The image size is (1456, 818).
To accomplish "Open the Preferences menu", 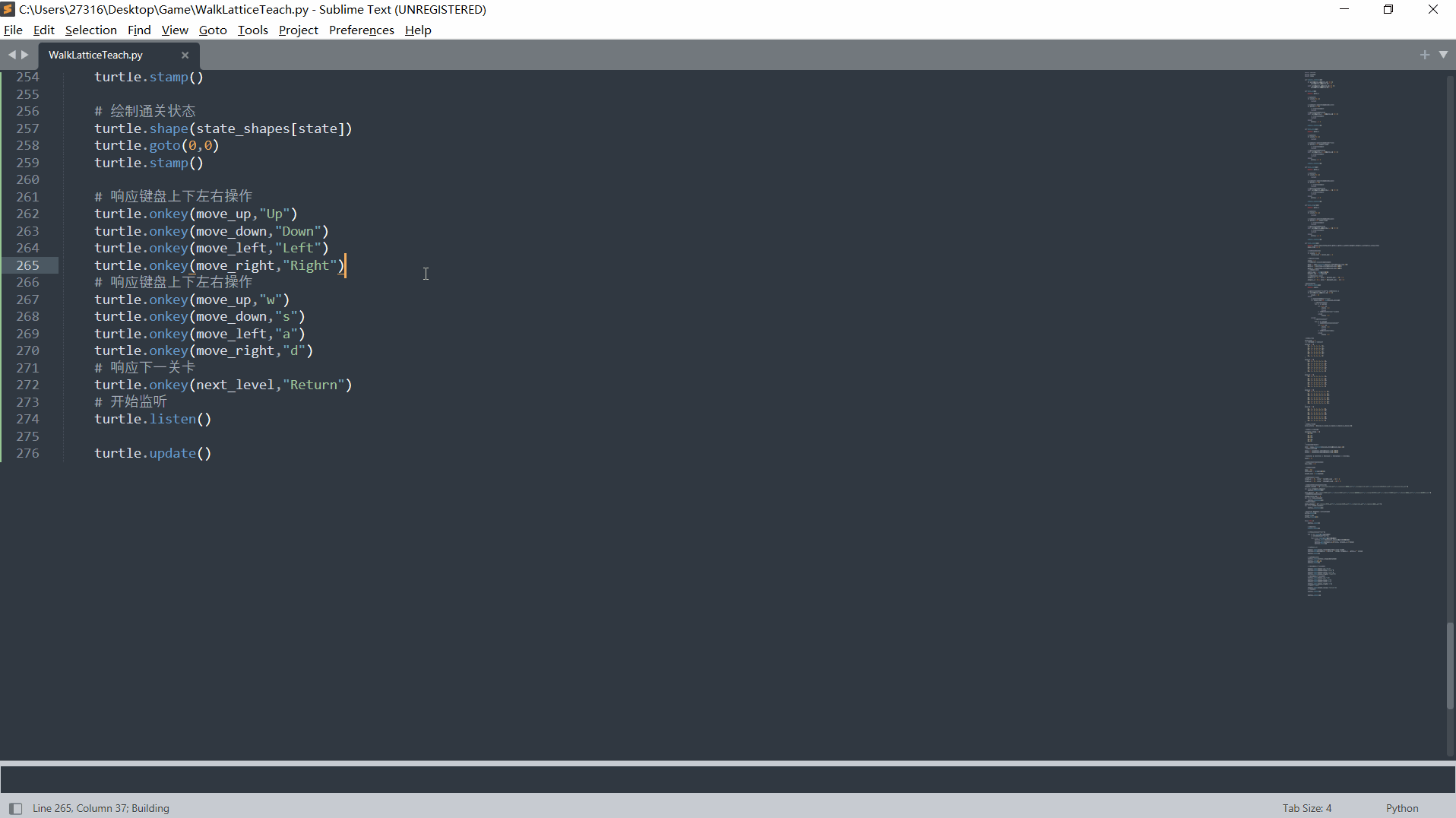I will 362,30.
